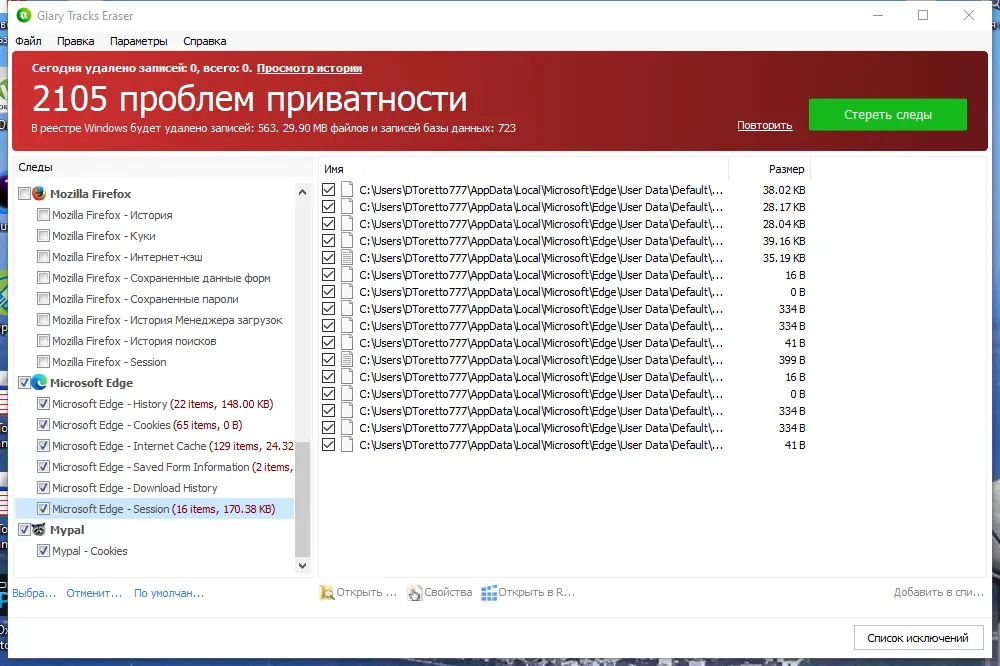The image size is (1000, 666).
Task: Toggle Mozilla Firefox - Сохраненные пароли checkbox
Action: pyautogui.click(x=43, y=299)
